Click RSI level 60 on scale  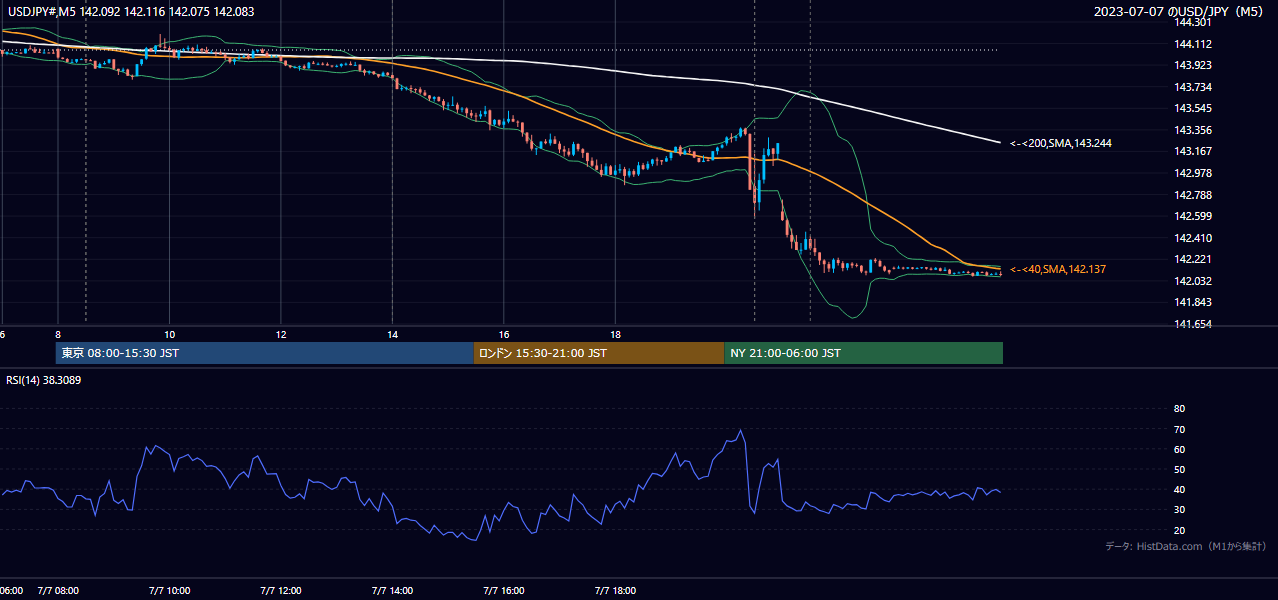pos(1179,449)
